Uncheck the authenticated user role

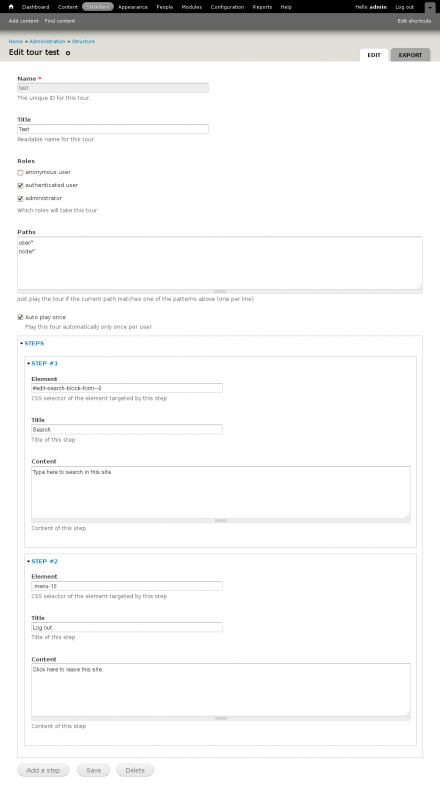pos(20,186)
